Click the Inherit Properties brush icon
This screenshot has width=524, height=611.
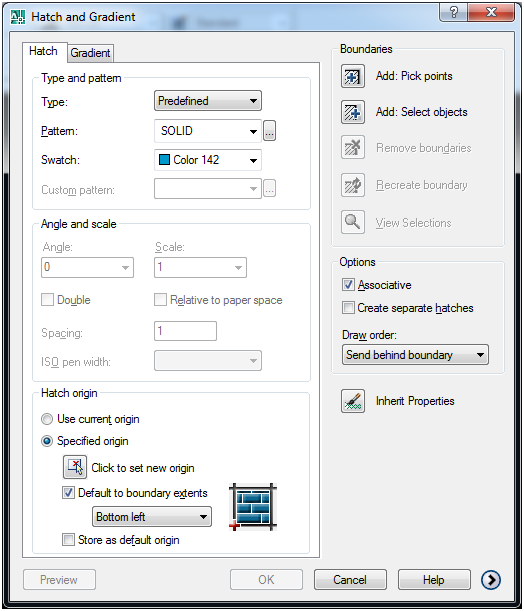click(353, 401)
